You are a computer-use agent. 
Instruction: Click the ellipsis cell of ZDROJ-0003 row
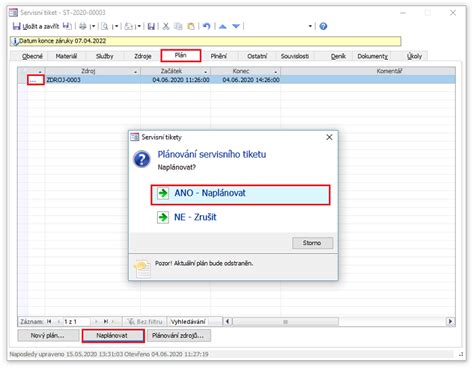36,80
